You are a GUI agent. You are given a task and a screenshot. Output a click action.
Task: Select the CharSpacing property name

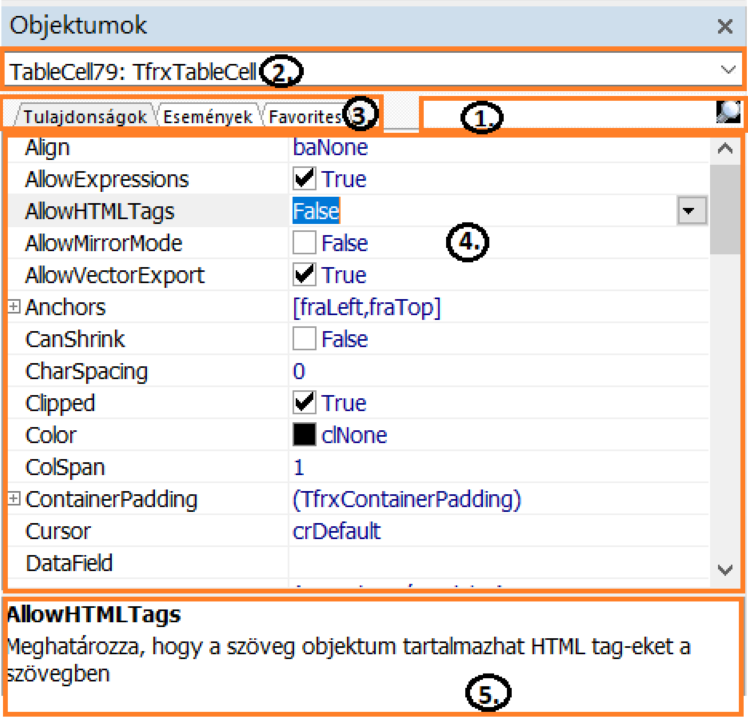point(86,372)
